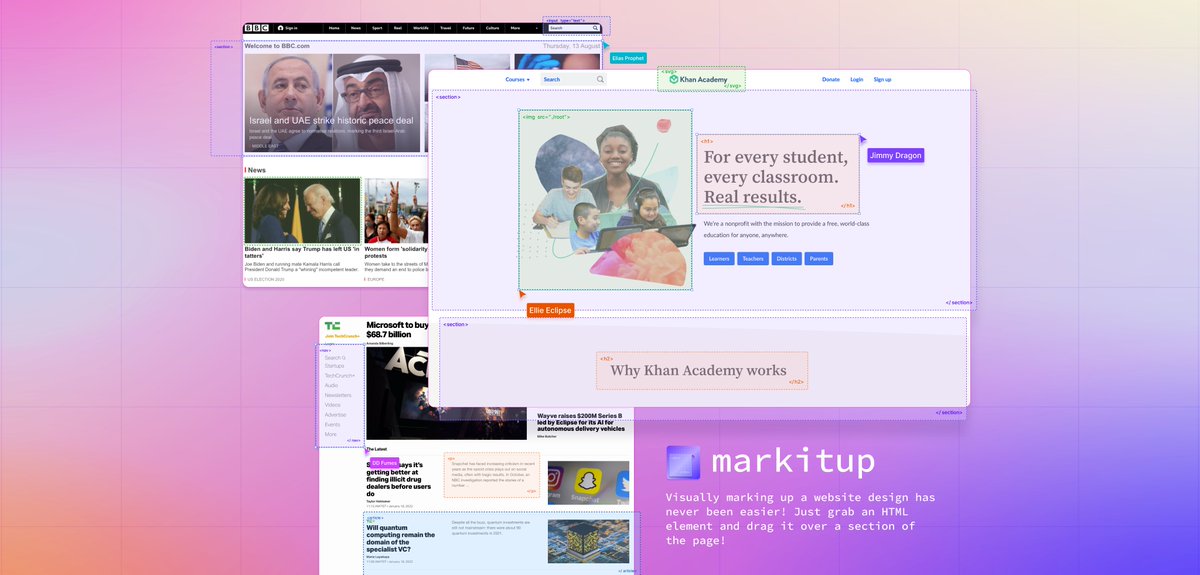Image resolution: width=1200 pixels, height=575 pixels.
Task: Click the Parents button
Action: pyautogui.click(x=818, y=259)
